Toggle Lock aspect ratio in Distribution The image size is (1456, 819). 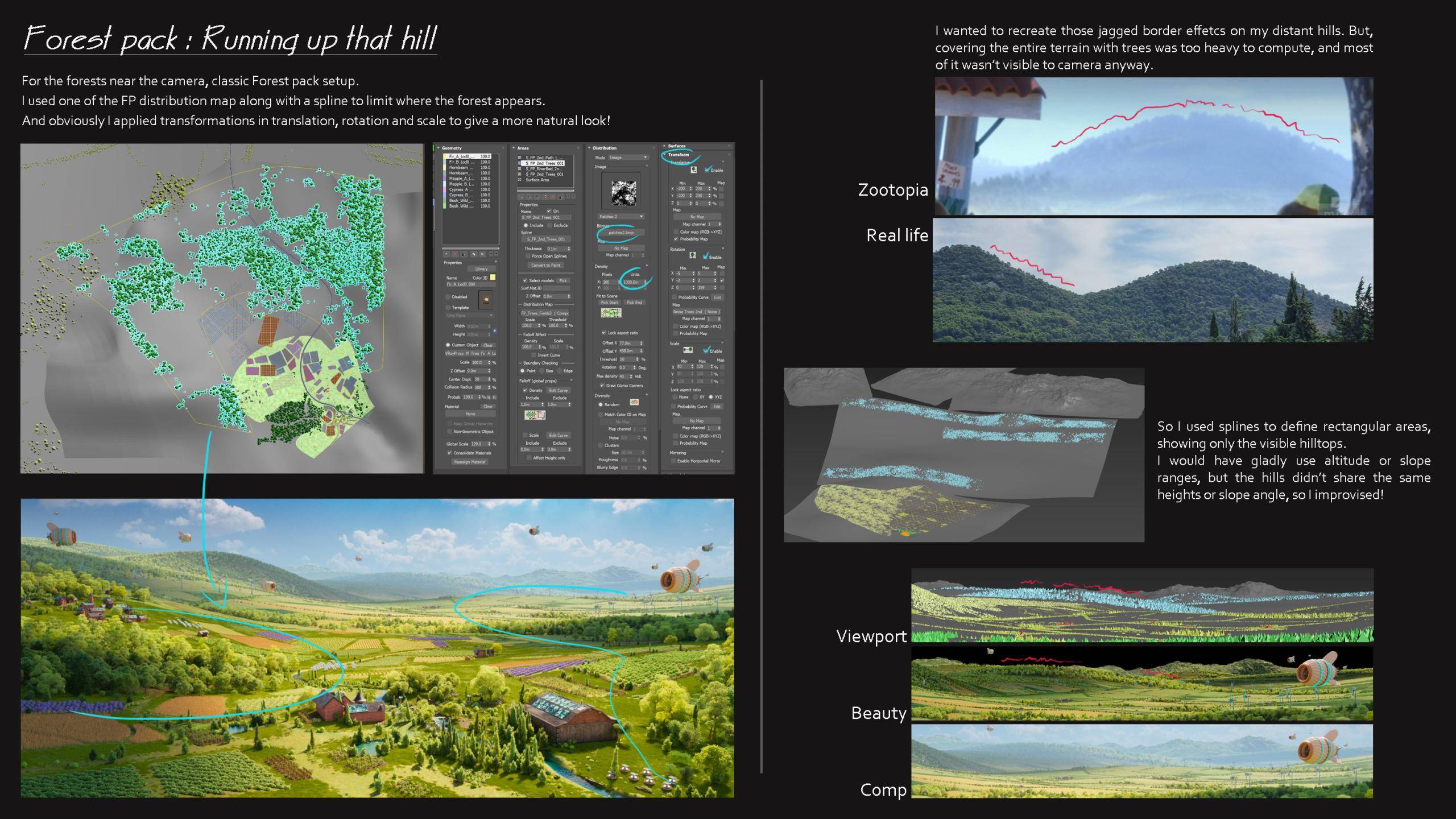pyautogui.click(x=603, y=333)
